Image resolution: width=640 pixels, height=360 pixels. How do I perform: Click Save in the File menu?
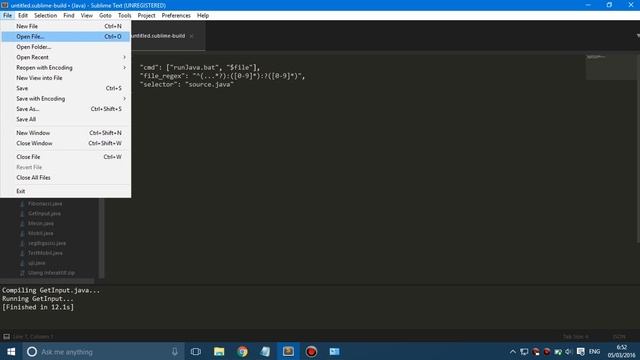[66, 88]
